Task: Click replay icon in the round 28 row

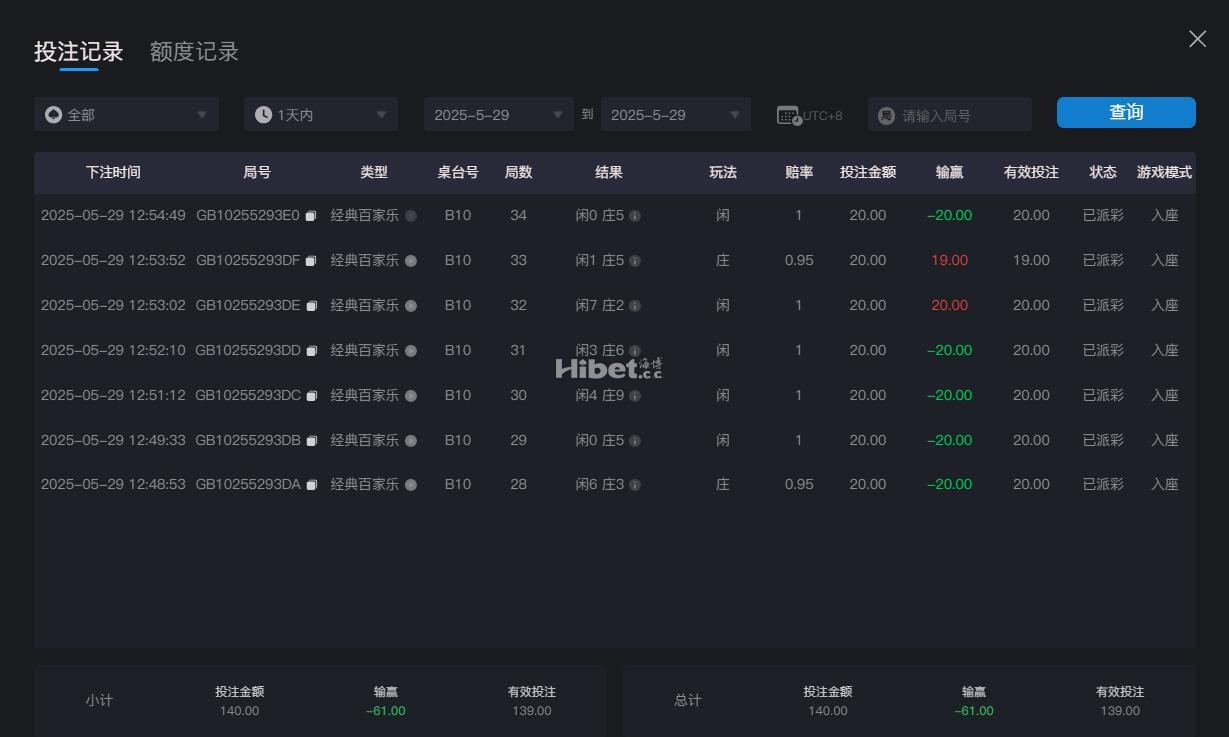Action: point(411,485)
